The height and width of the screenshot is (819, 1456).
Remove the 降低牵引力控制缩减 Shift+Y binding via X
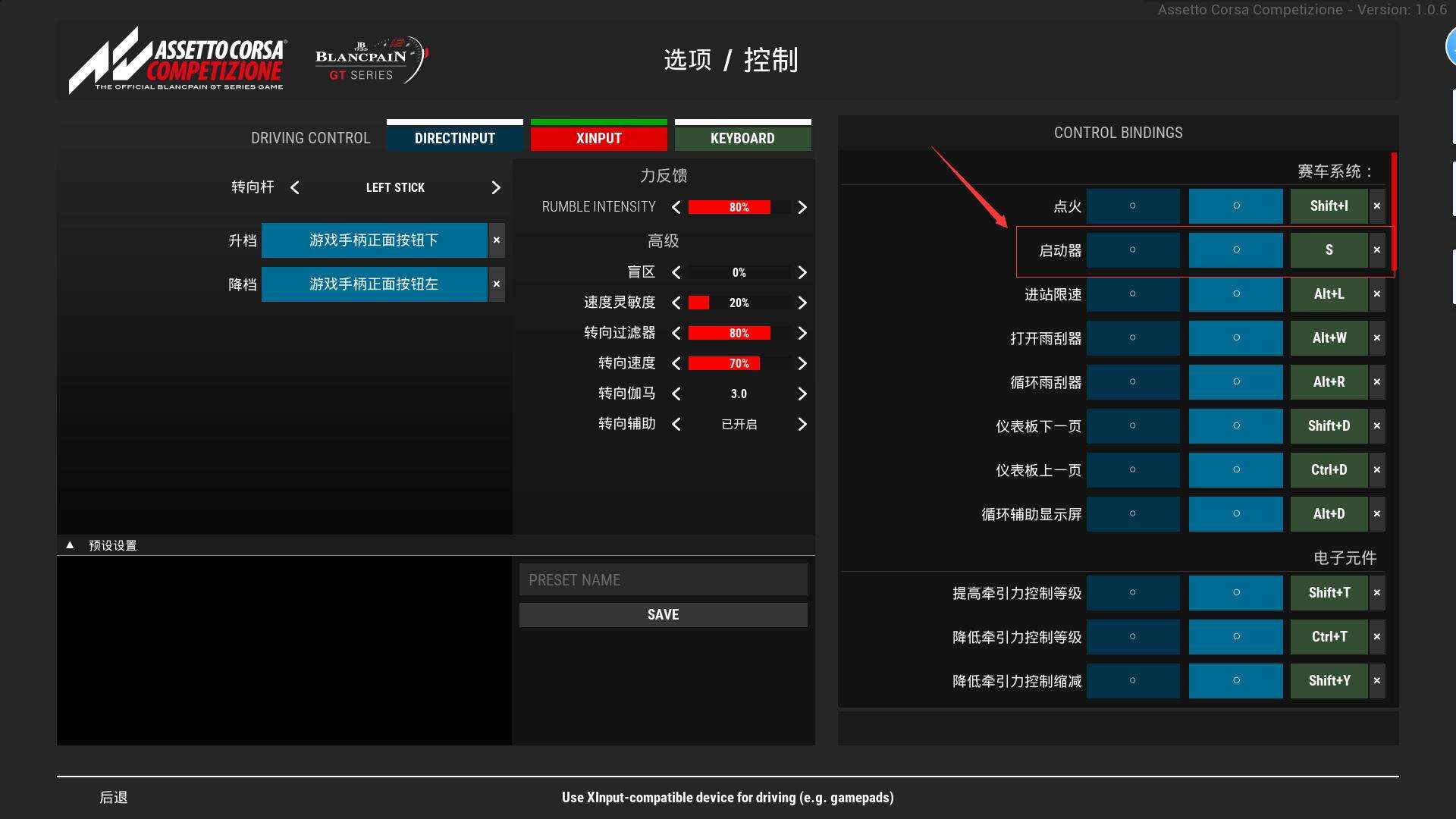coord(1377,681)
